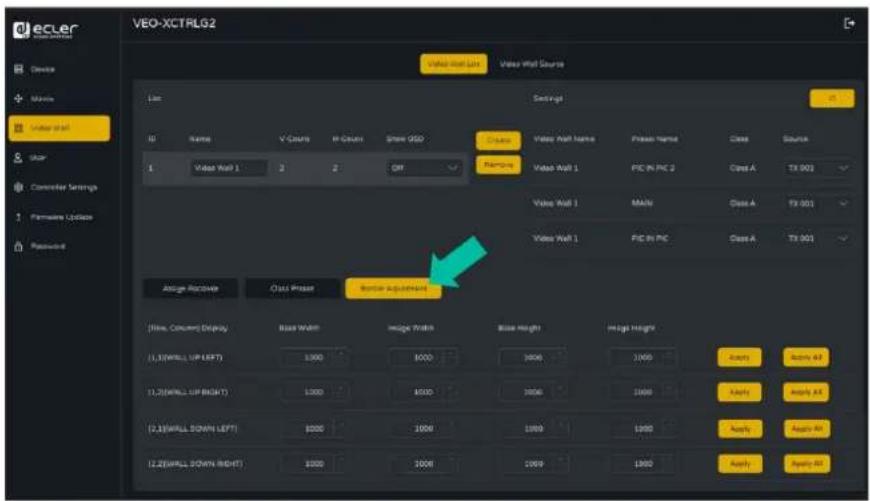Screen dimensions: 870x501
Task: Switch to the Video Wall Source tab
Action: coord(532,64)
